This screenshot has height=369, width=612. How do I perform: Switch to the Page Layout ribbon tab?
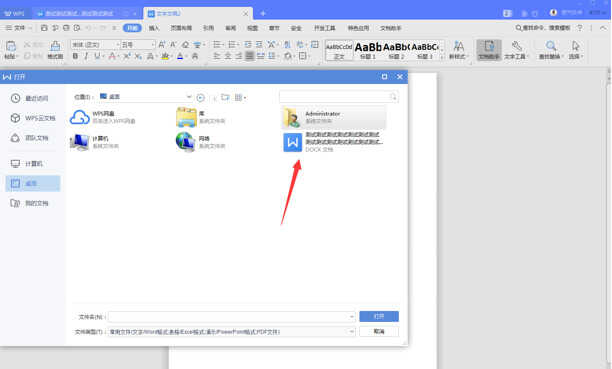click(181, 28)
